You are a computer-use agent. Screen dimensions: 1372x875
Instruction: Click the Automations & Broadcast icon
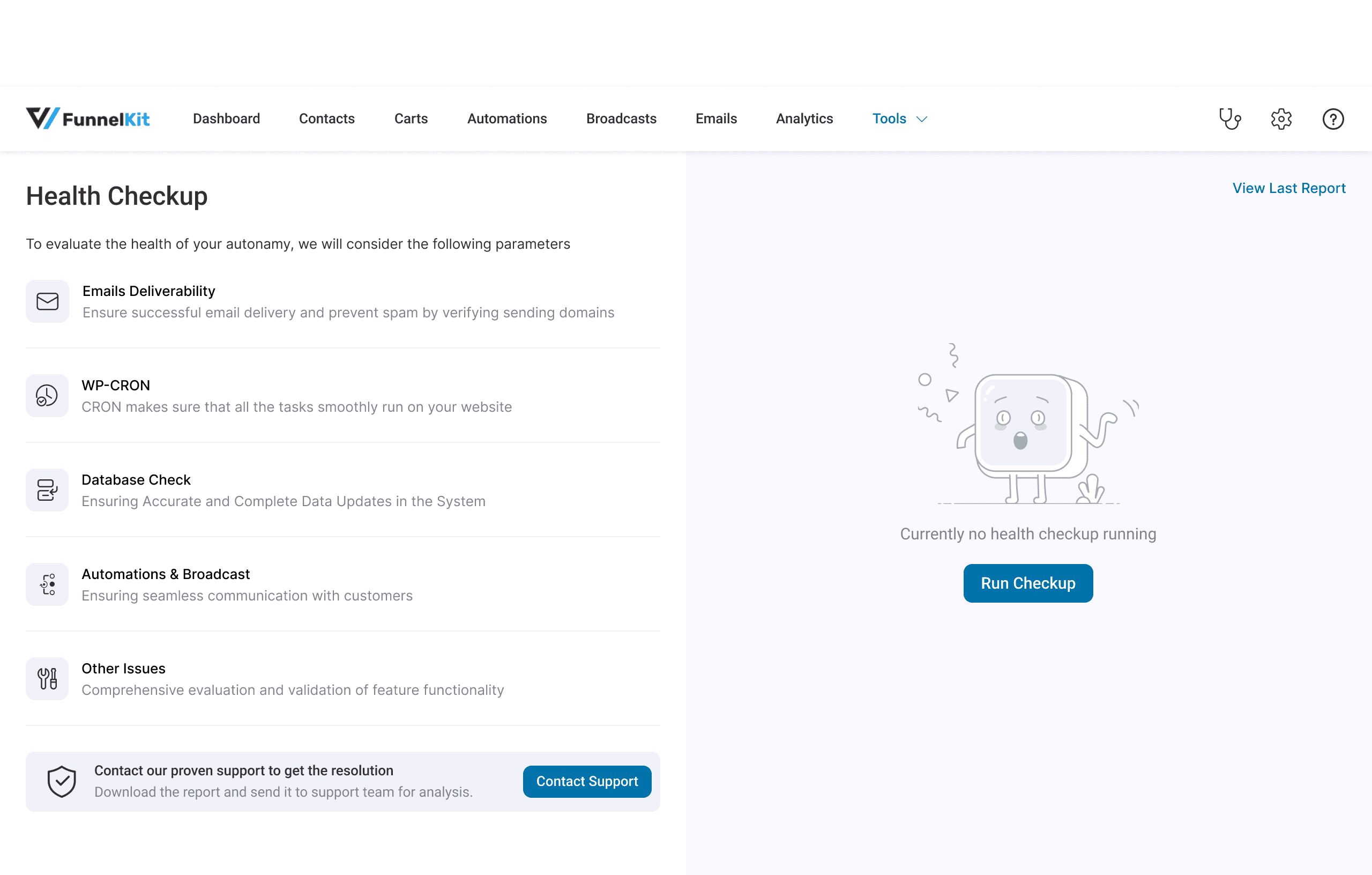pyautogui.click(x=47, y=584)
